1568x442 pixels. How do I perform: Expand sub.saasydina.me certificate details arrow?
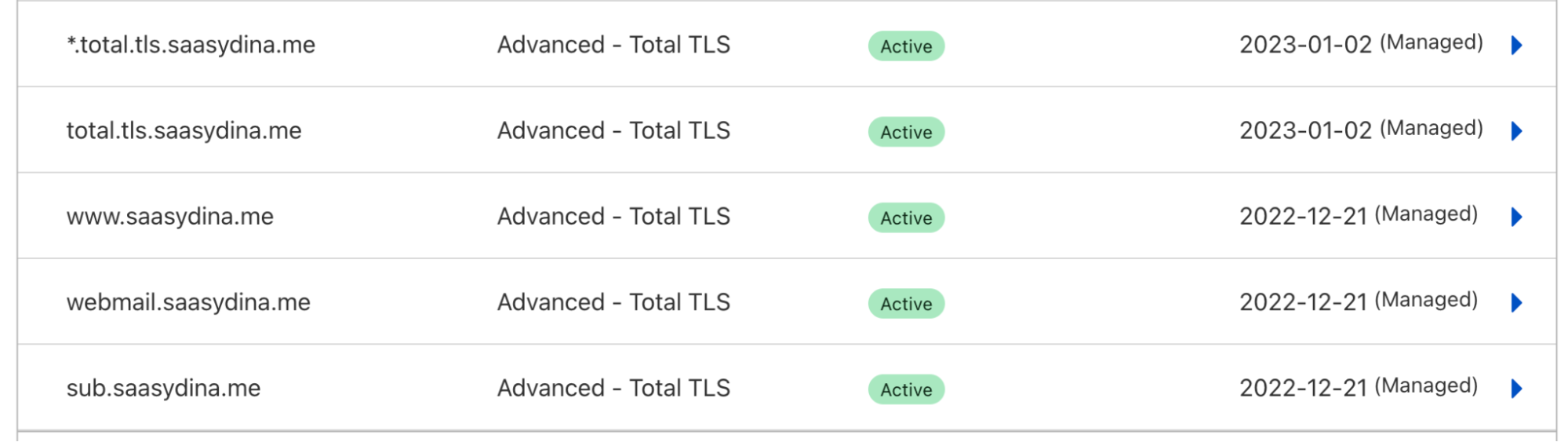coord(1516,389)
